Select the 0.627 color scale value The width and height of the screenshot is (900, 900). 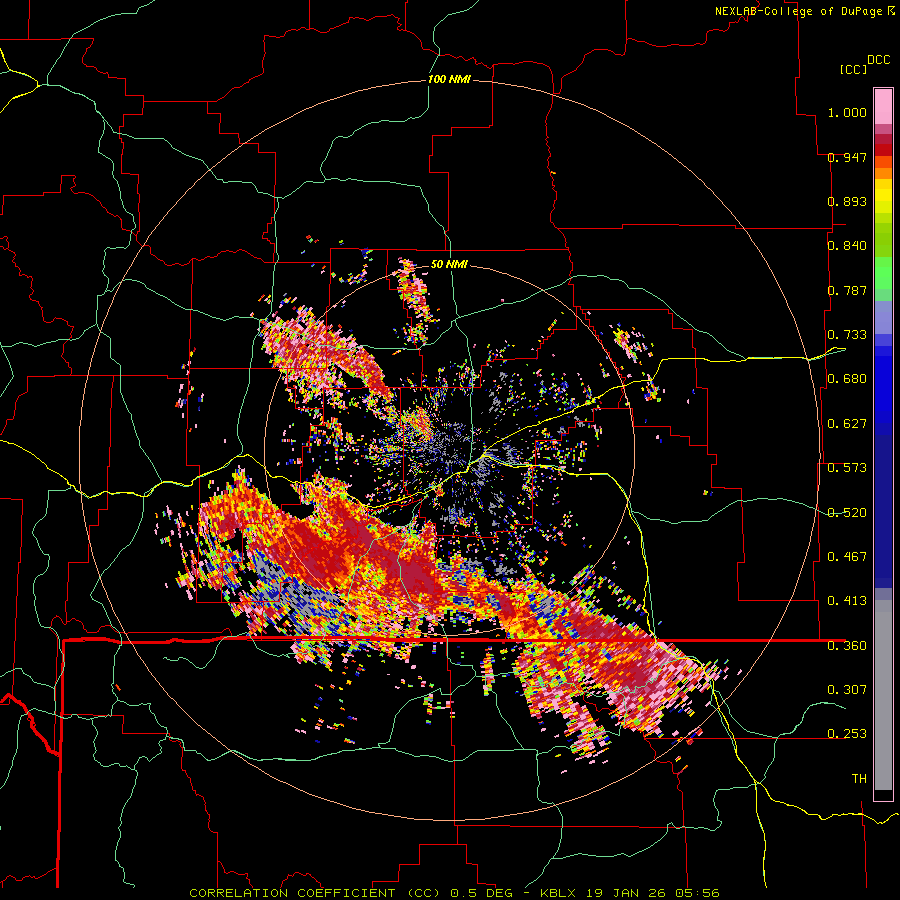click(847, 424)
